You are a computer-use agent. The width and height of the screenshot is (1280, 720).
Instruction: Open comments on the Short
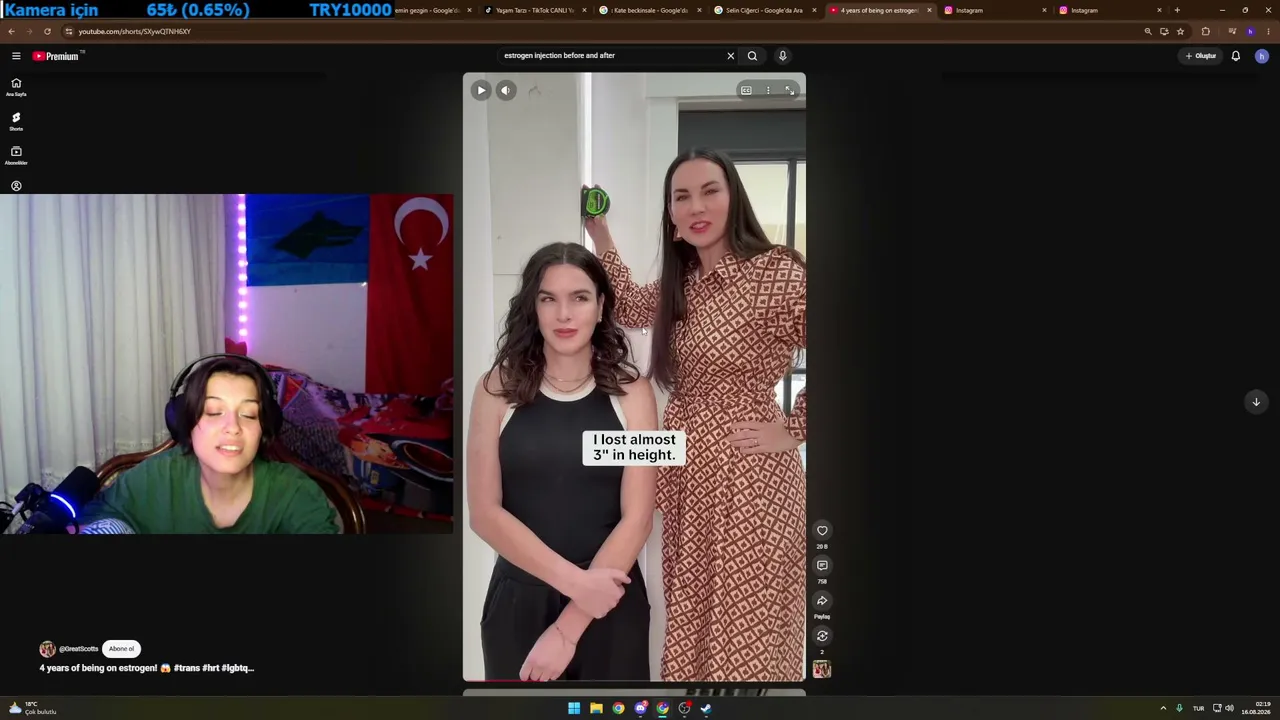click(x=822, y=566)
